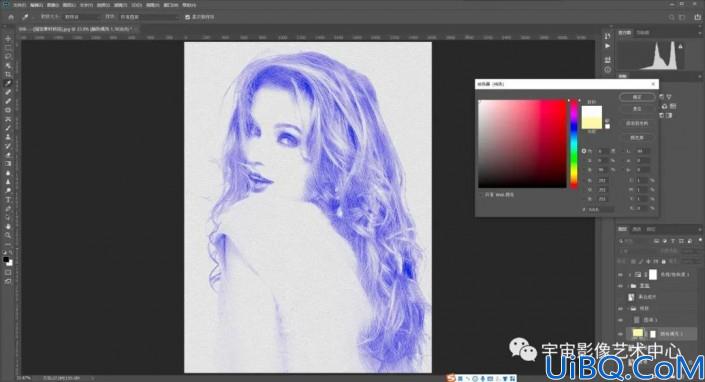Hide the lower layer group
This screenshot has width=705, height=382.
(x=621, y=309)
